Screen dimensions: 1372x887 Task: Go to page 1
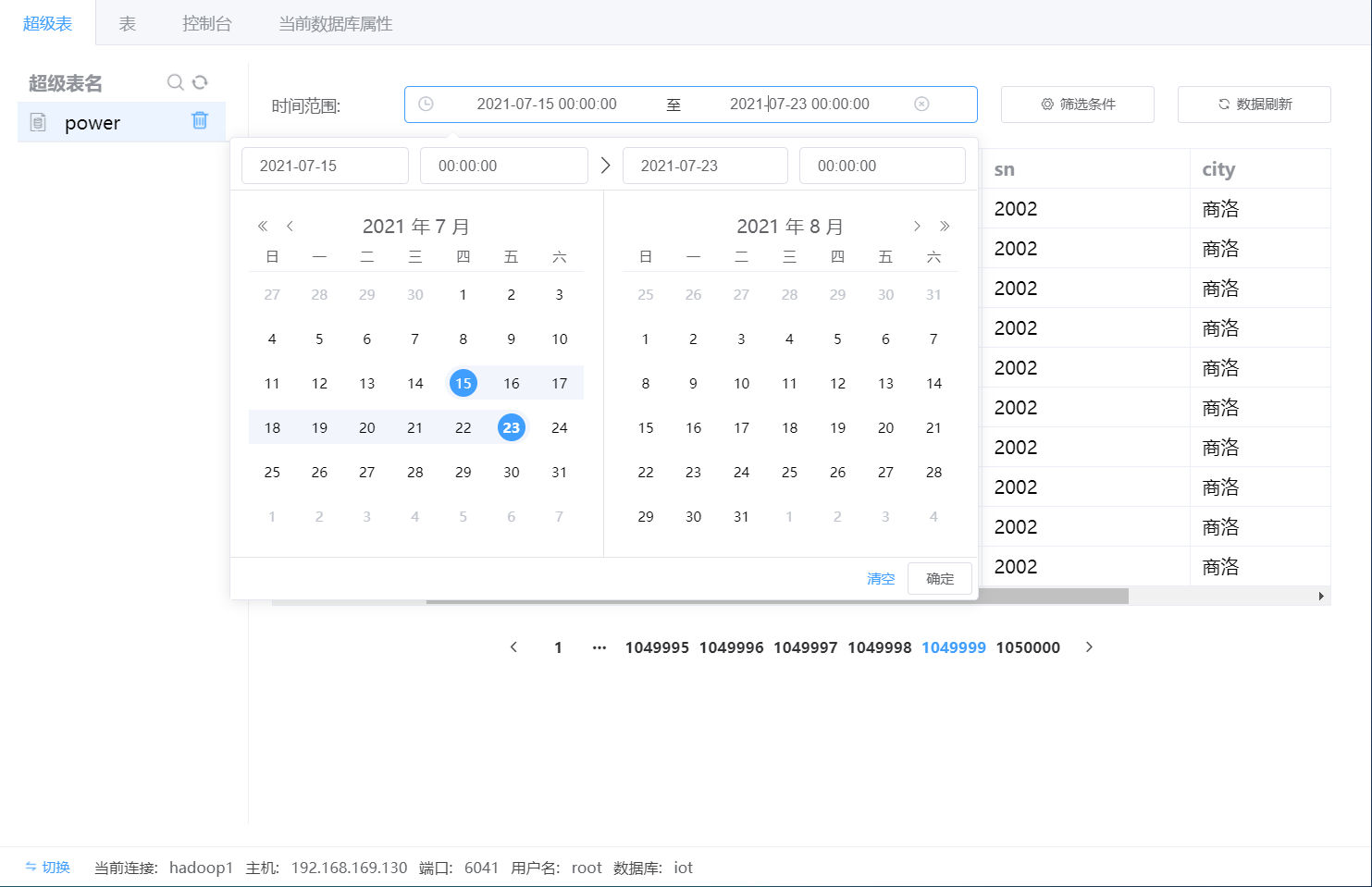[558, 647]
